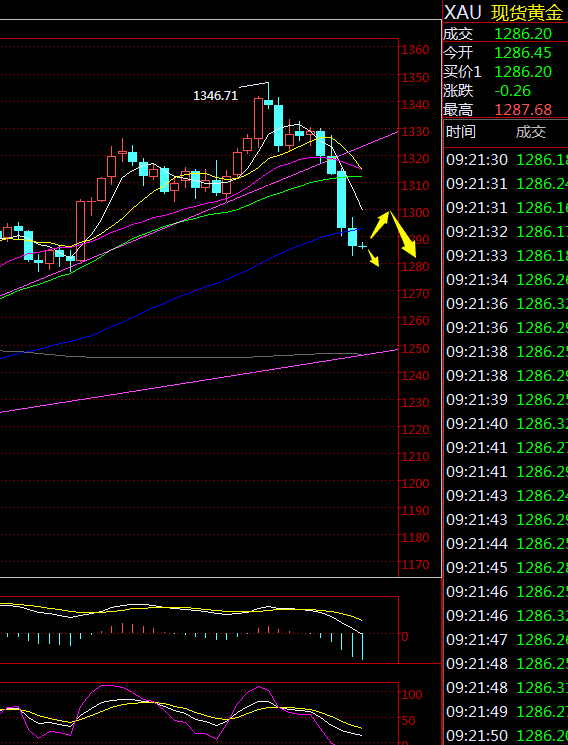Click the 成交 column header in the tick list
The image size is (568, 745).
tap(531, 132)
